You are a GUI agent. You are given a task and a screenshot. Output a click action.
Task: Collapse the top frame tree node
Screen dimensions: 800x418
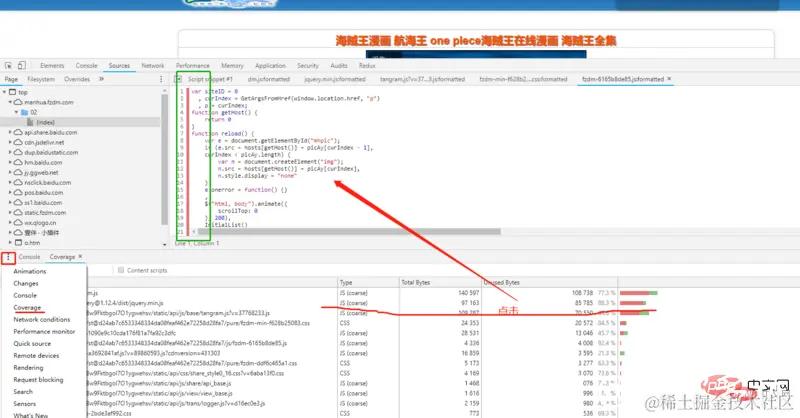[5, 92]
